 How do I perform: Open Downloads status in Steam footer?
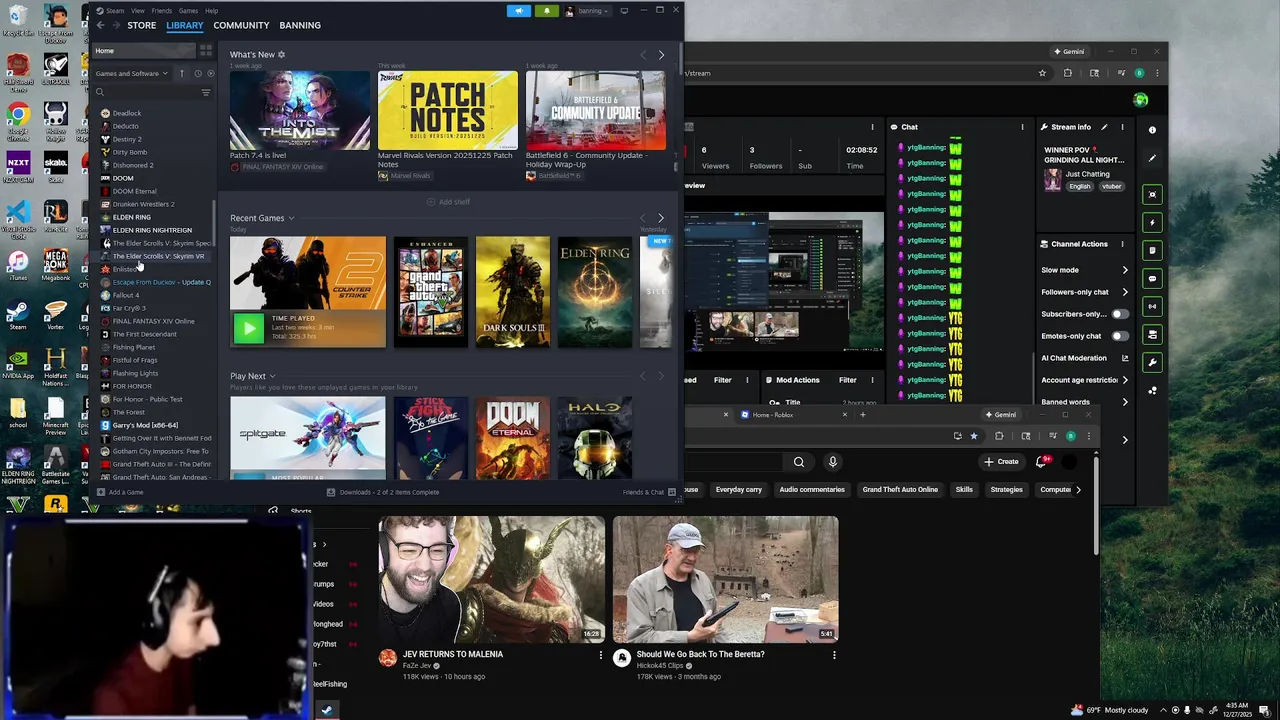pos(383,492)
